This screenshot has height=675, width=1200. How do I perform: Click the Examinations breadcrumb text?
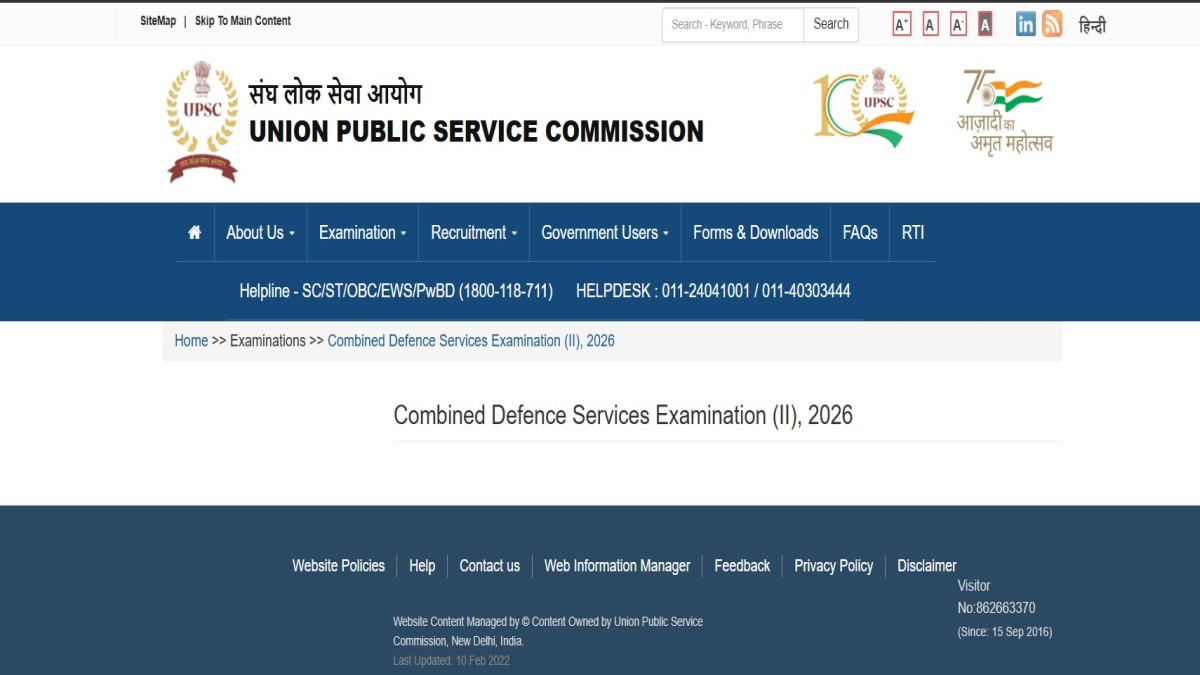pos(268,341)
